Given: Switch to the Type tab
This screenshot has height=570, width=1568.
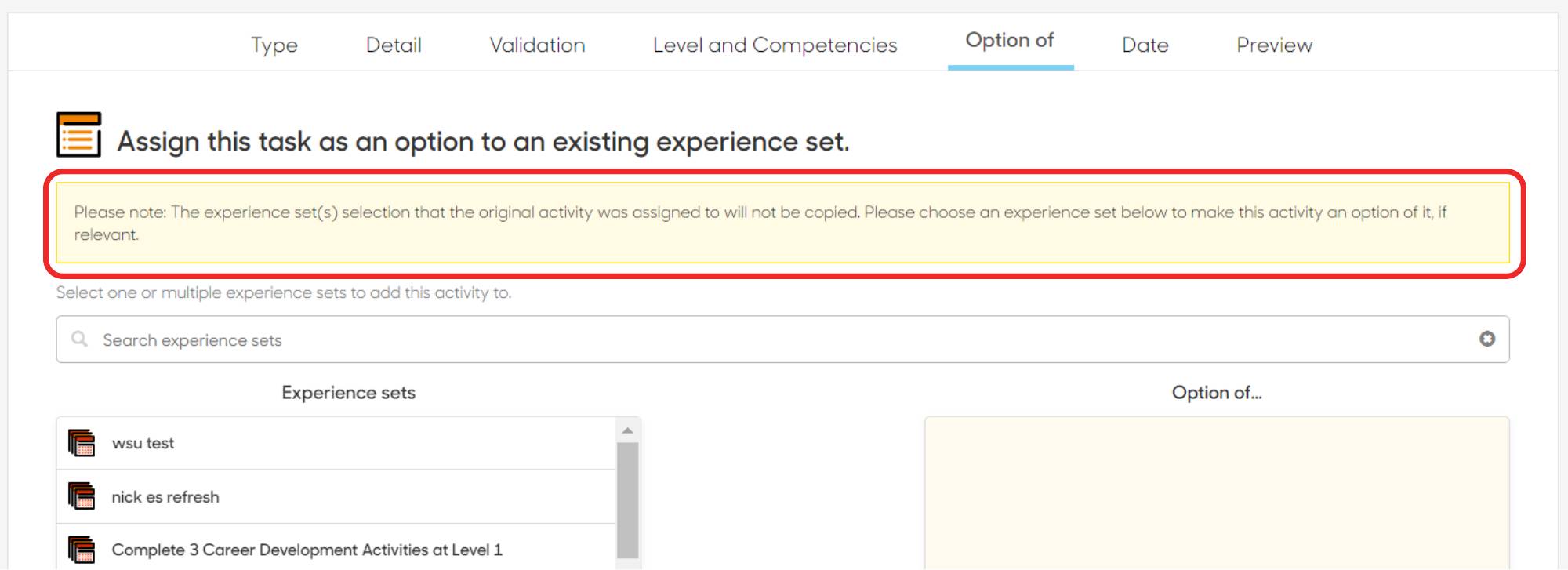Looking at the screenshot, I should click(x=274, y=45).
